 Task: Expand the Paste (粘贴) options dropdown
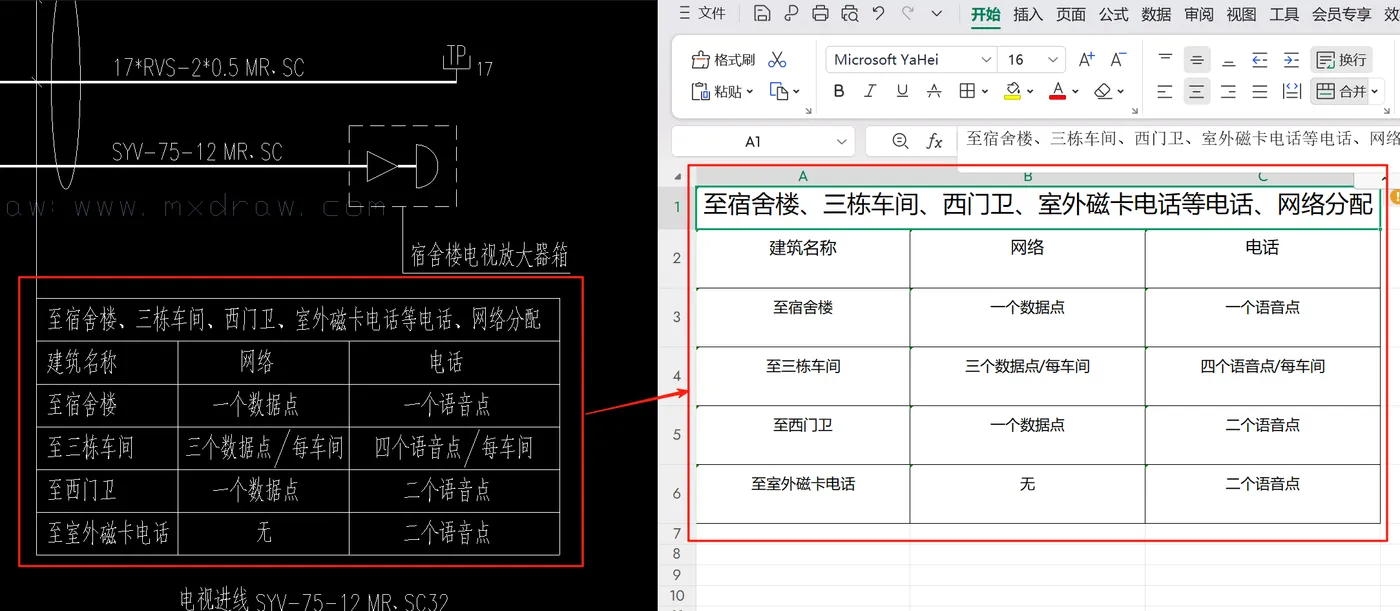click(750, 91)
